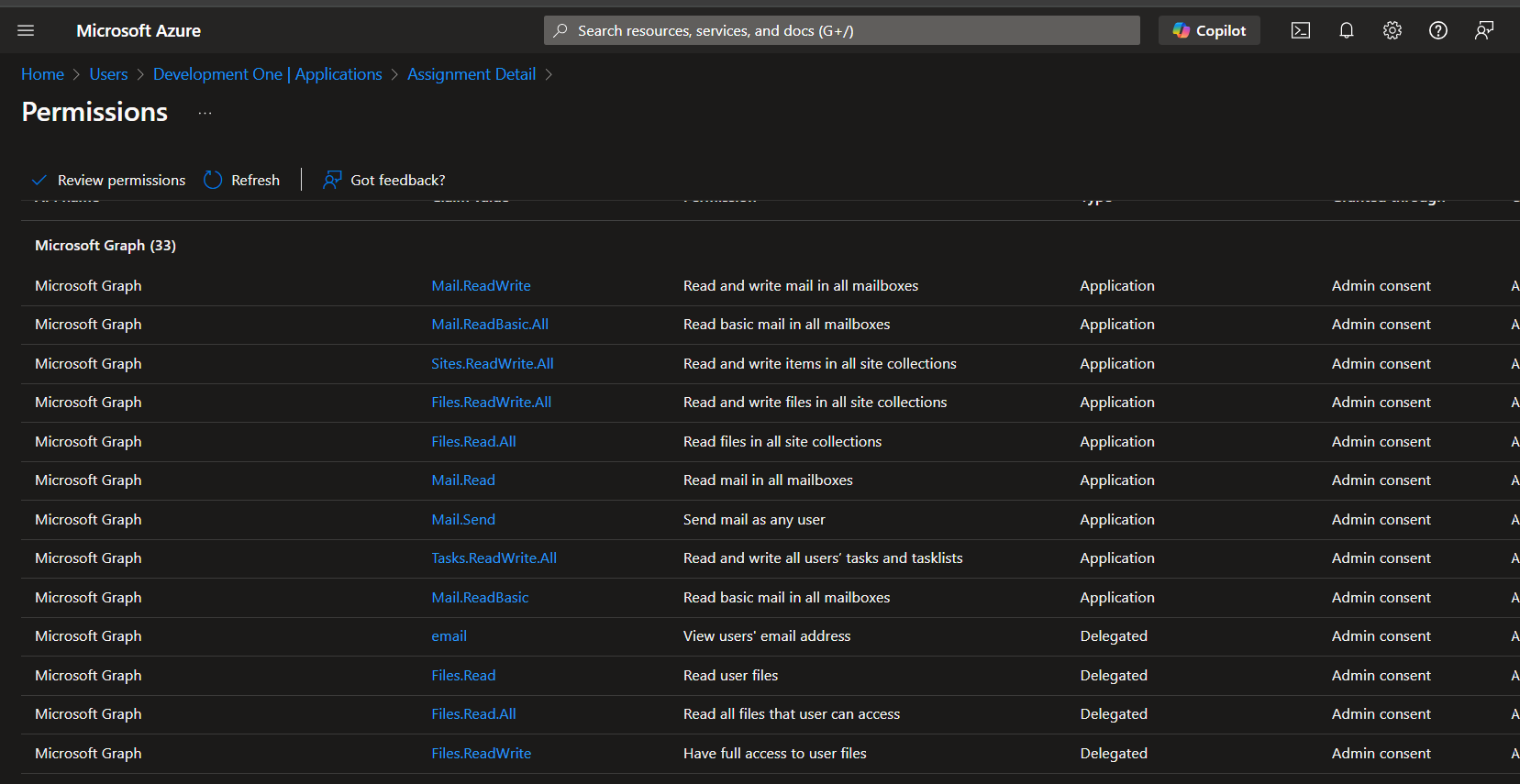Viewport: 1520px width, 784px height.
Task: Open Files.Read permission link
Action: pos(463,676)
